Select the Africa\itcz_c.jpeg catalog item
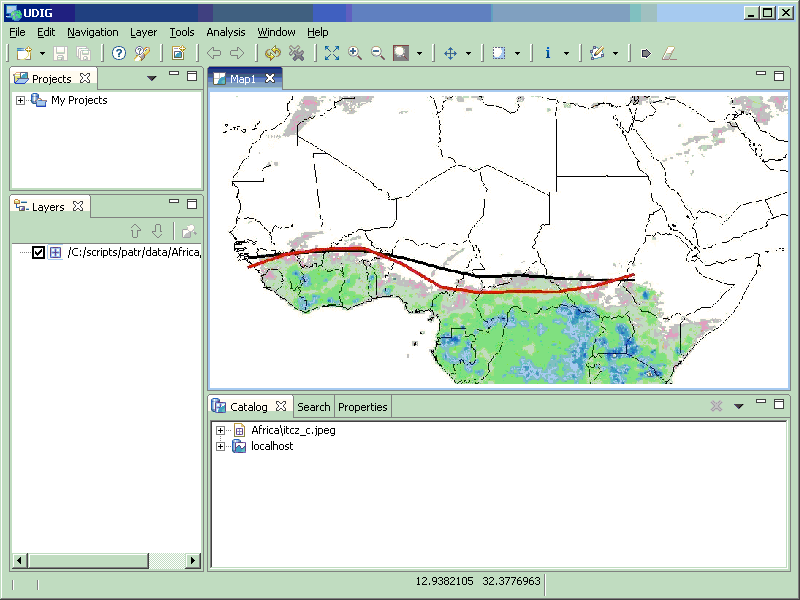Viewport: 800px width, 600px height. pyautogui.click(x=292, y=430)
